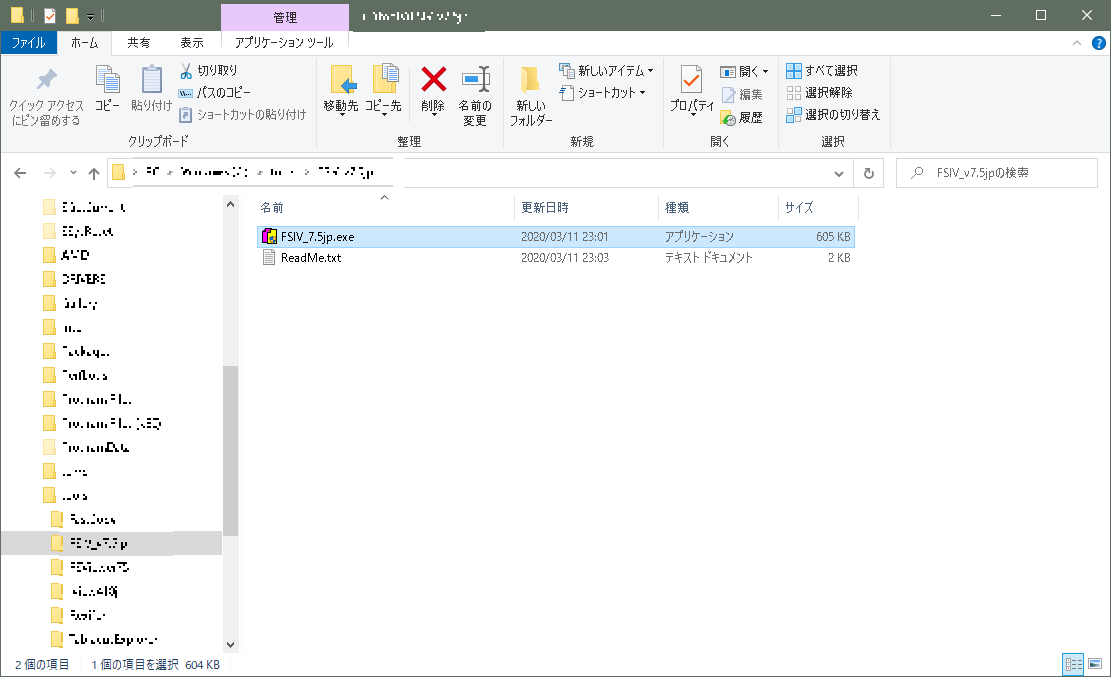Click Invert selection (選択の切り替え)
This screenshot has height=677, width=1111.
click(x=833, y=115)
